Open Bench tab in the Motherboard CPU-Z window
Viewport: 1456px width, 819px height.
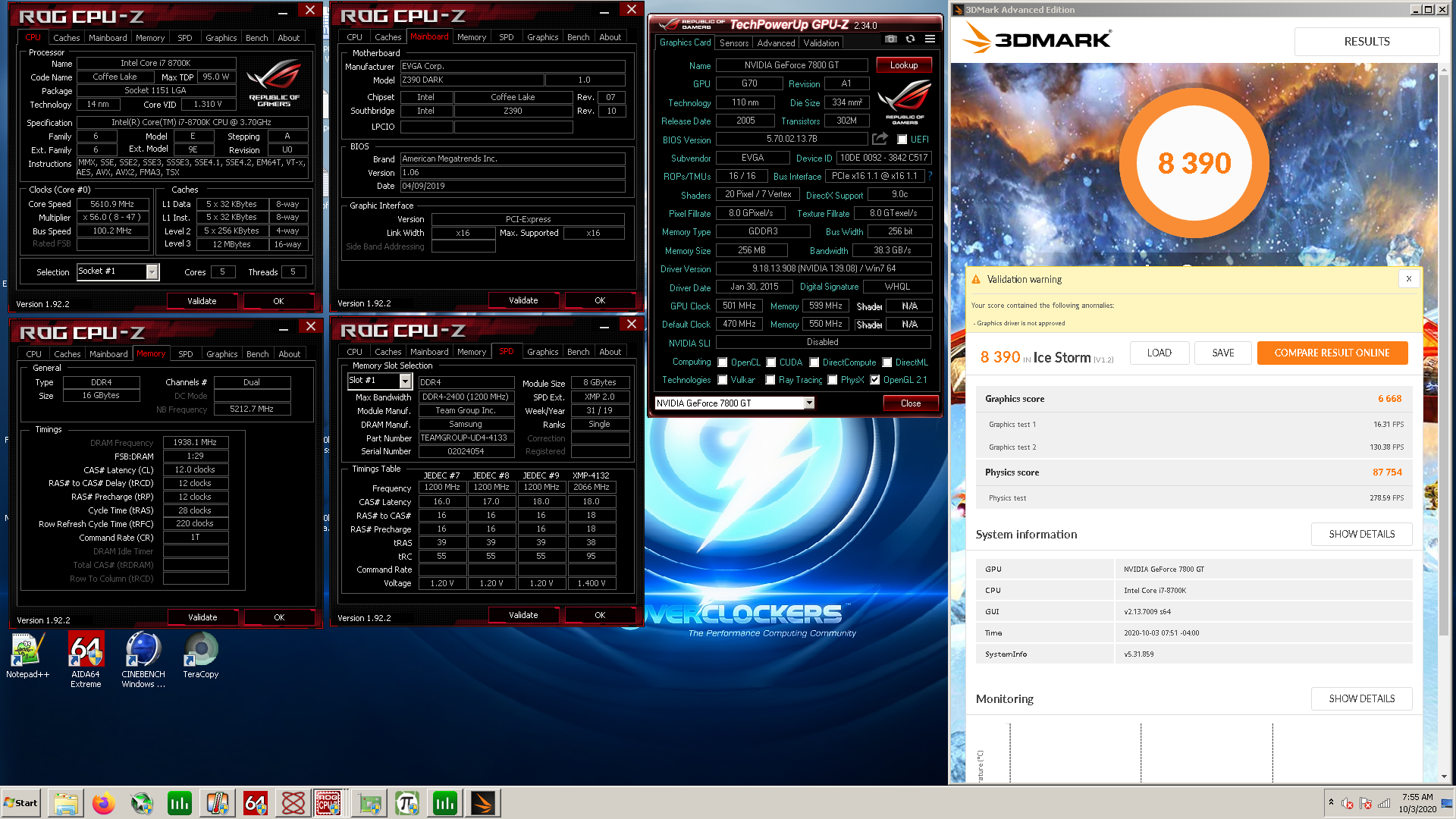579,37
